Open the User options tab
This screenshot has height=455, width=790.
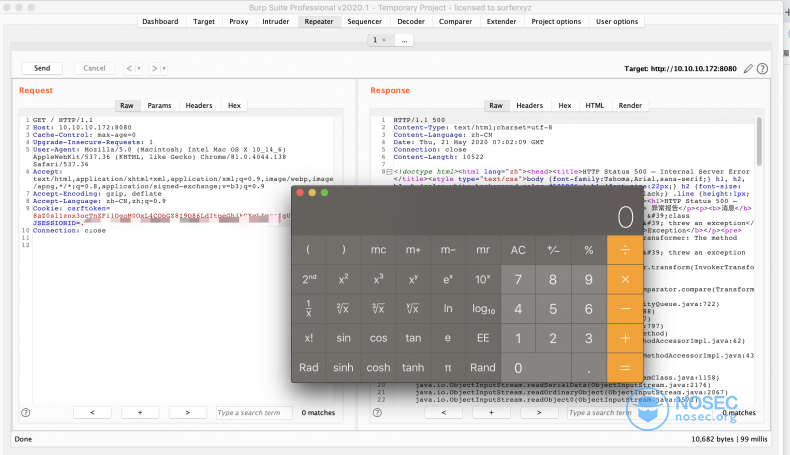pos(617,22)
